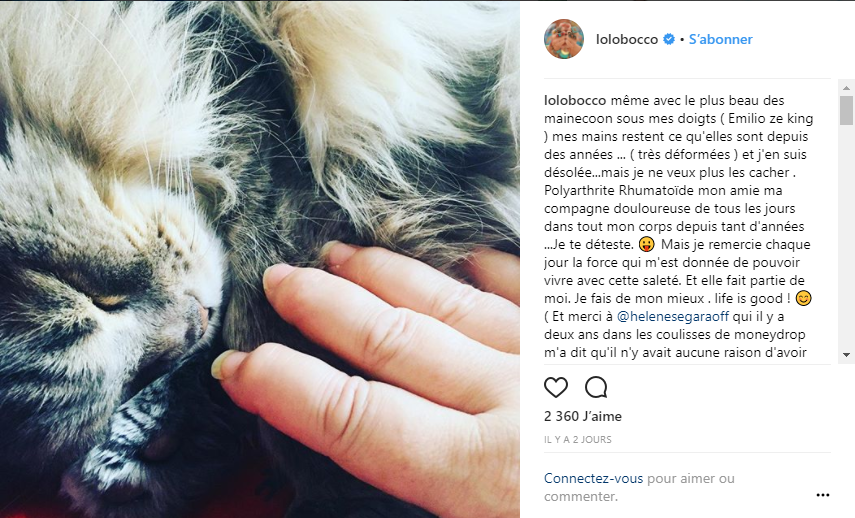Screen dimensions: 855x518
Task: Click the cat photo of the post
Action: point(260,259)
